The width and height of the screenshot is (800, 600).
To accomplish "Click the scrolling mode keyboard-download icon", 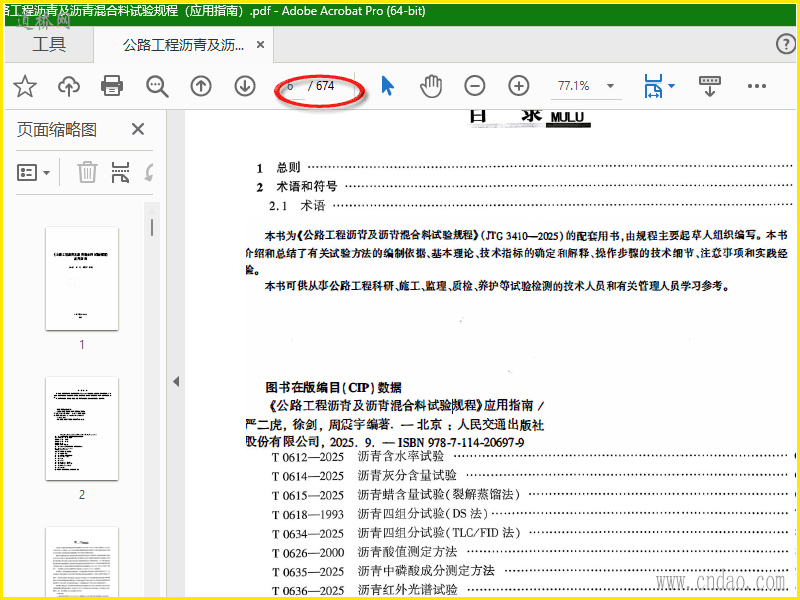I will [710, 86].
